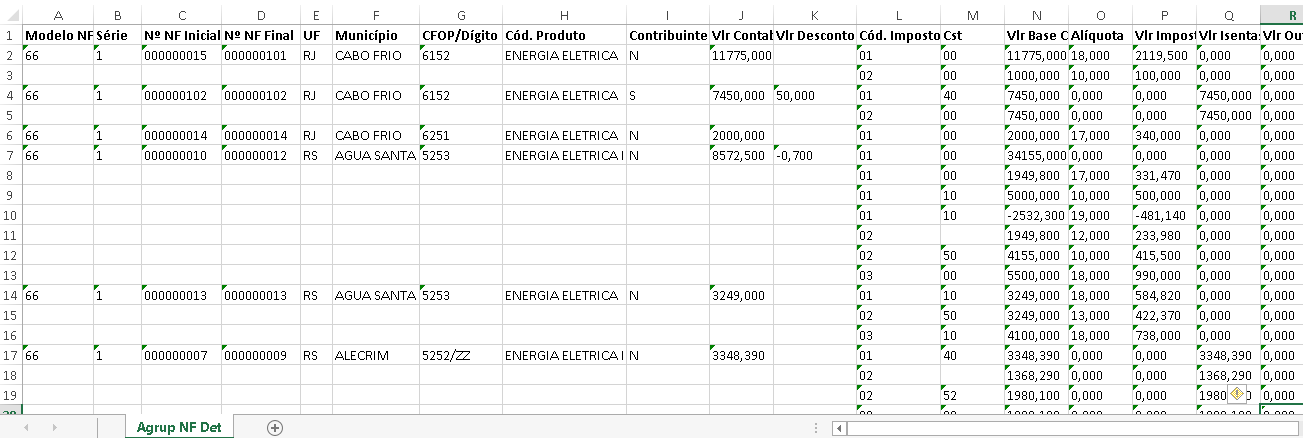Select column K header
1303x438 pixels.
click(814, 15)
